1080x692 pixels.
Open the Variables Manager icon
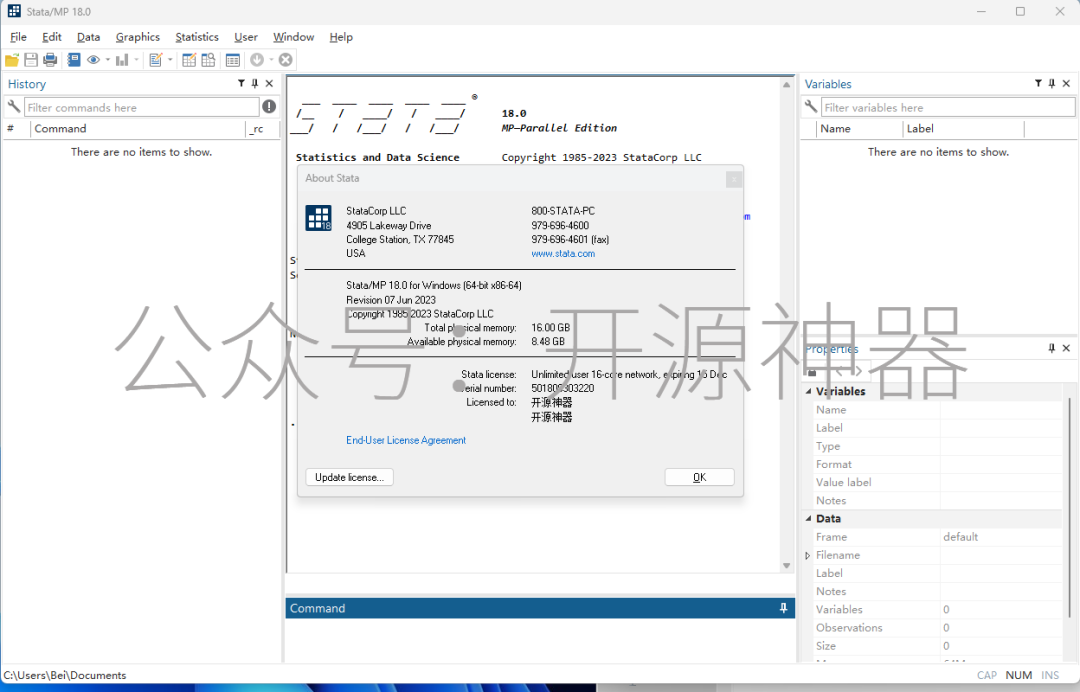[232, 60]
